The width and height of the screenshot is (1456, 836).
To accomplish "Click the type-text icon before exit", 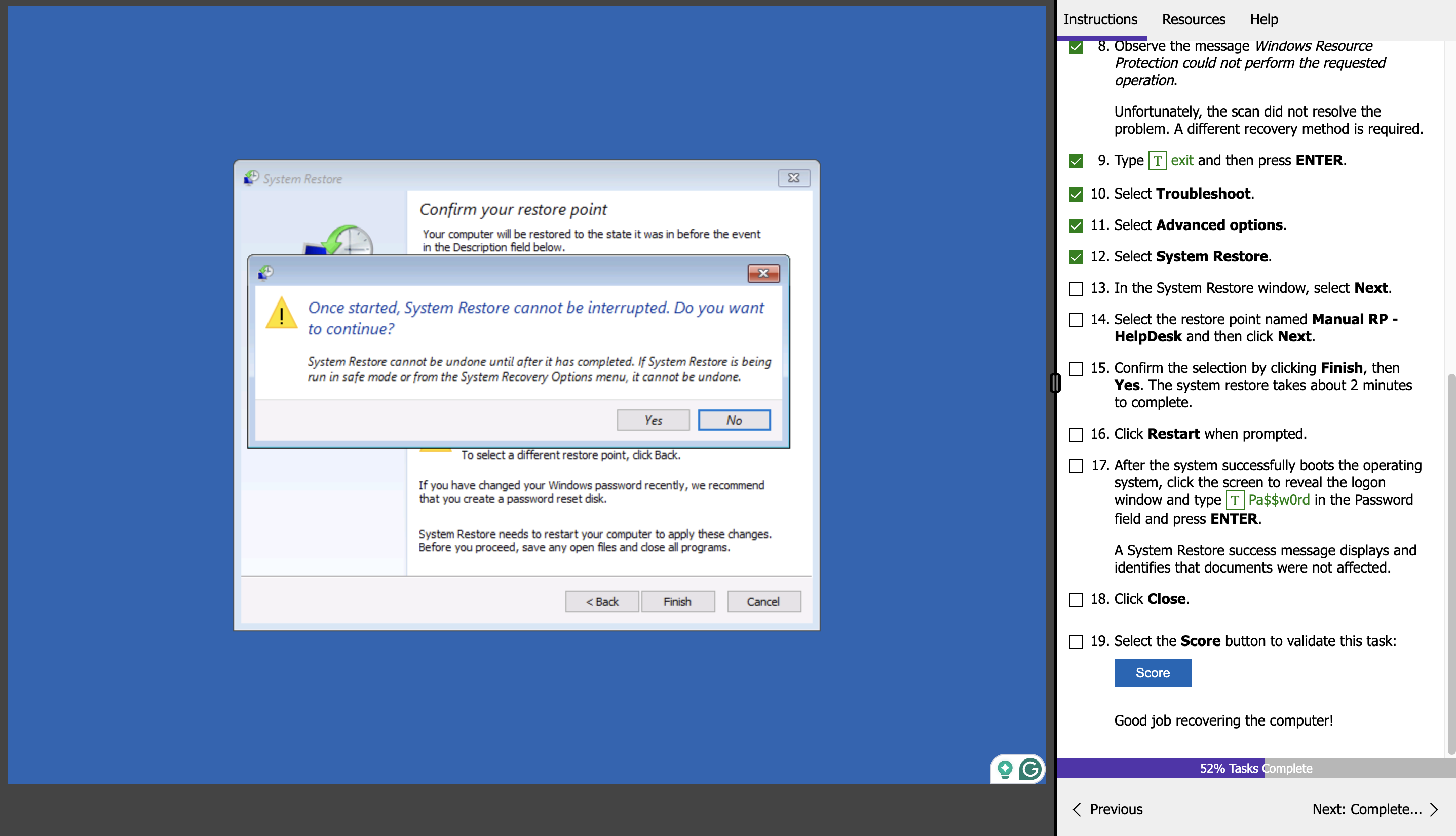I will pyautogui.click(x=1157, y=161).
